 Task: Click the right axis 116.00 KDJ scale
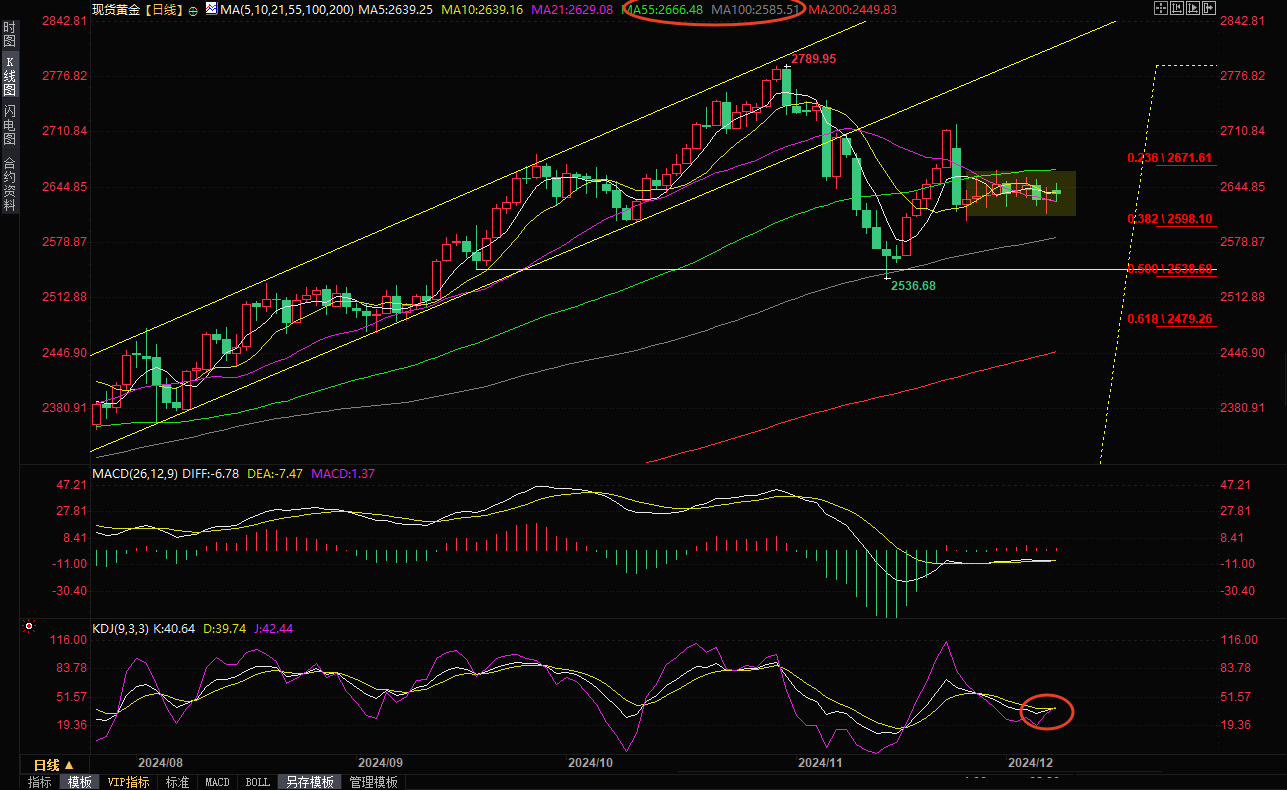click(x=1238, y=640)
